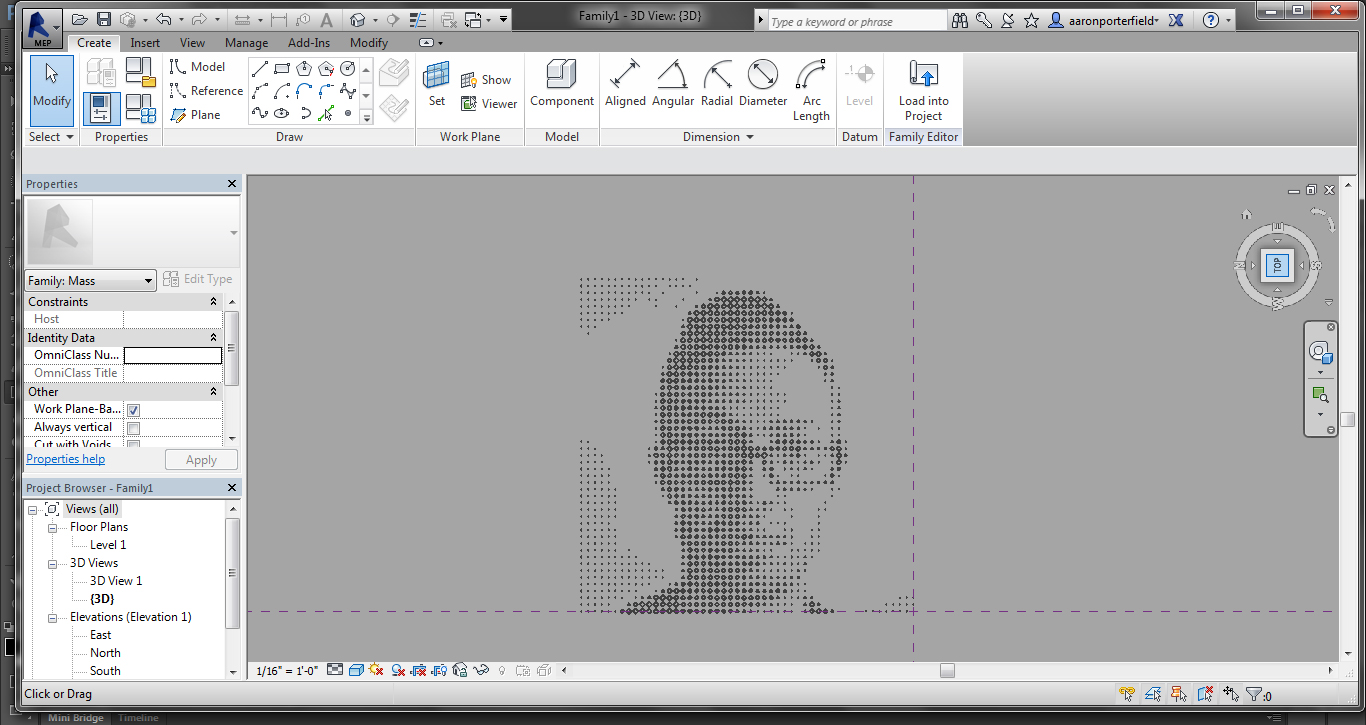Toggle the Work Plane-Based checkbox
Screen dimensions: 1366x725
pyautogui.click(x=133, y=410)
